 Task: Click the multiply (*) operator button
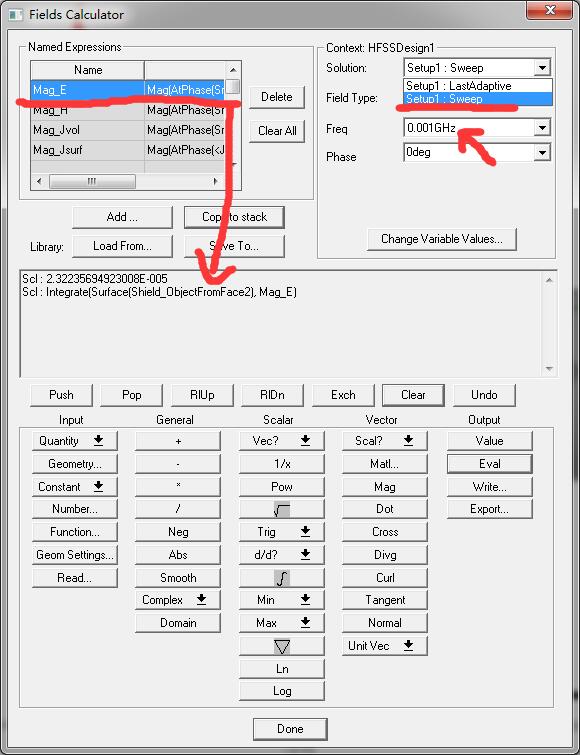click(x=178, y=486)
